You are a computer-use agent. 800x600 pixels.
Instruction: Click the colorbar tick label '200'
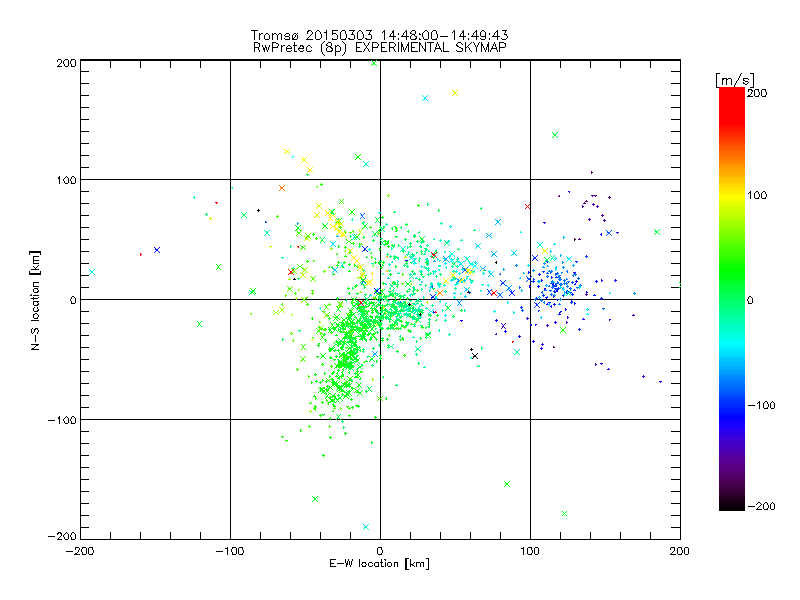click(757, 93)
